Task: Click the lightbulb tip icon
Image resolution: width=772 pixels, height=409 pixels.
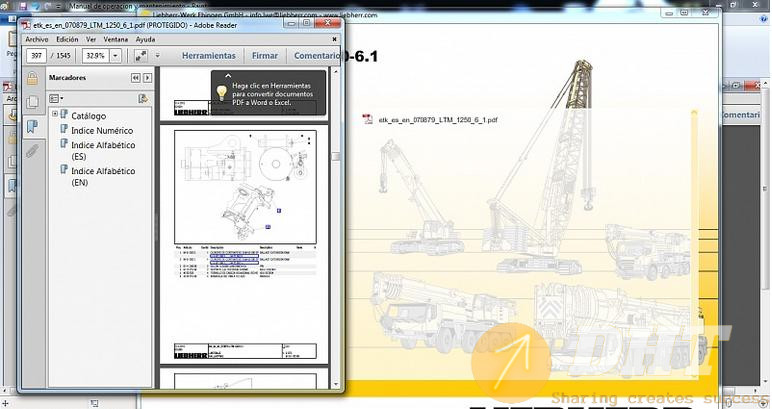Action: coord(222,93)
